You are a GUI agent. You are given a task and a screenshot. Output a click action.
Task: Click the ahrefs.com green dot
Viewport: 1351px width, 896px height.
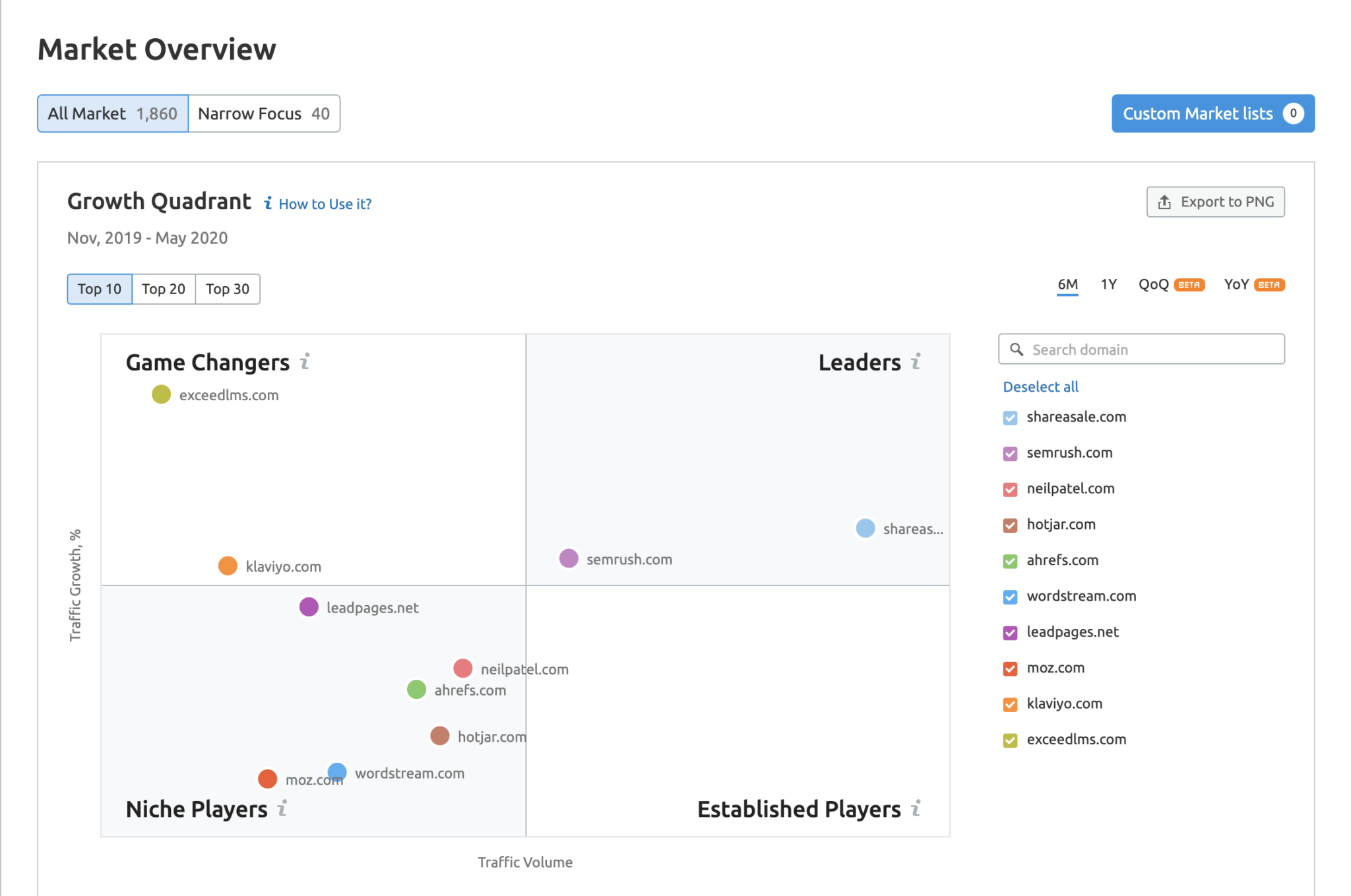[416, 689]
